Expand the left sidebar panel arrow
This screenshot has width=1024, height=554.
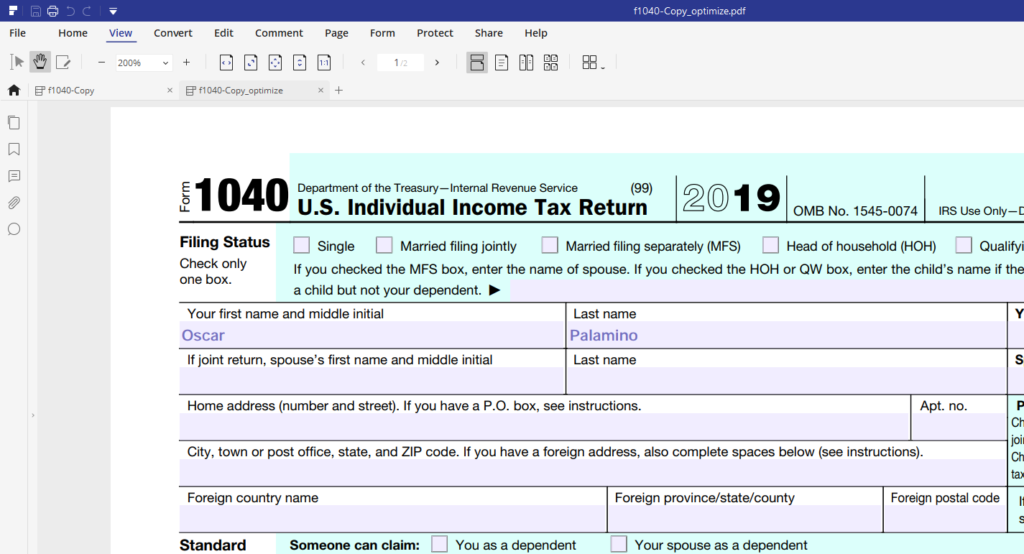point(33,415)
